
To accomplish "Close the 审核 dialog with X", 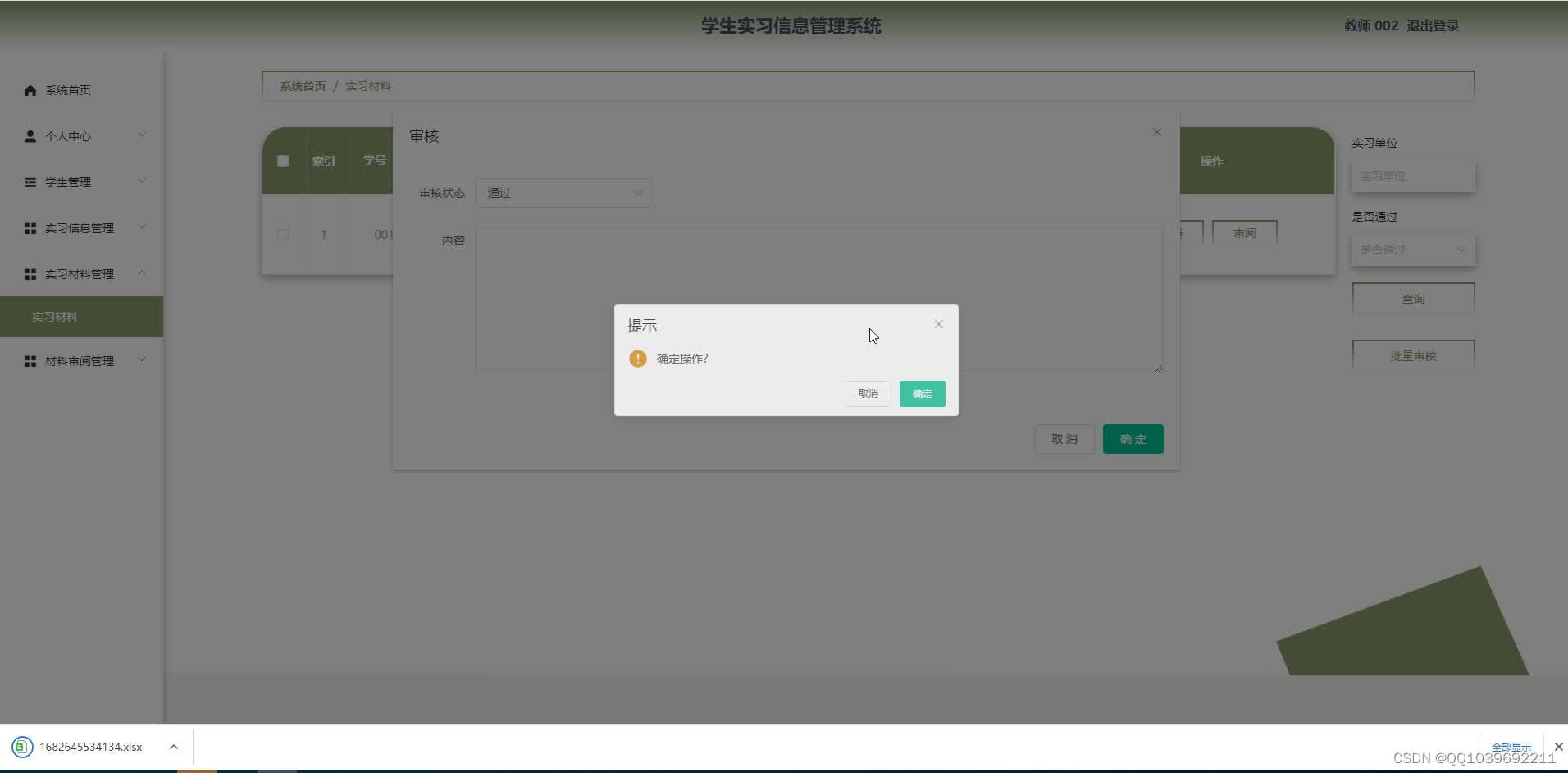I will [x=1156, y=132].
